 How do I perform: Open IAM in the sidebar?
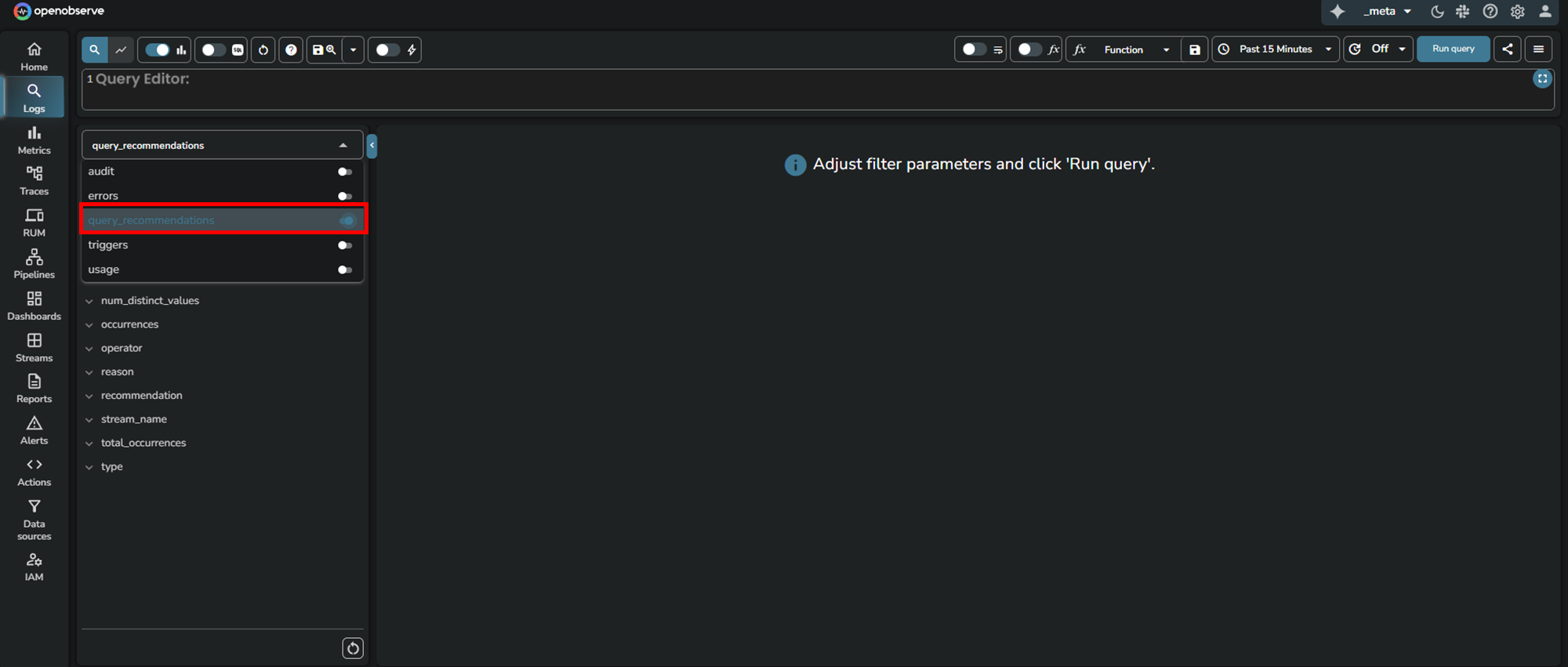[34, 567]
